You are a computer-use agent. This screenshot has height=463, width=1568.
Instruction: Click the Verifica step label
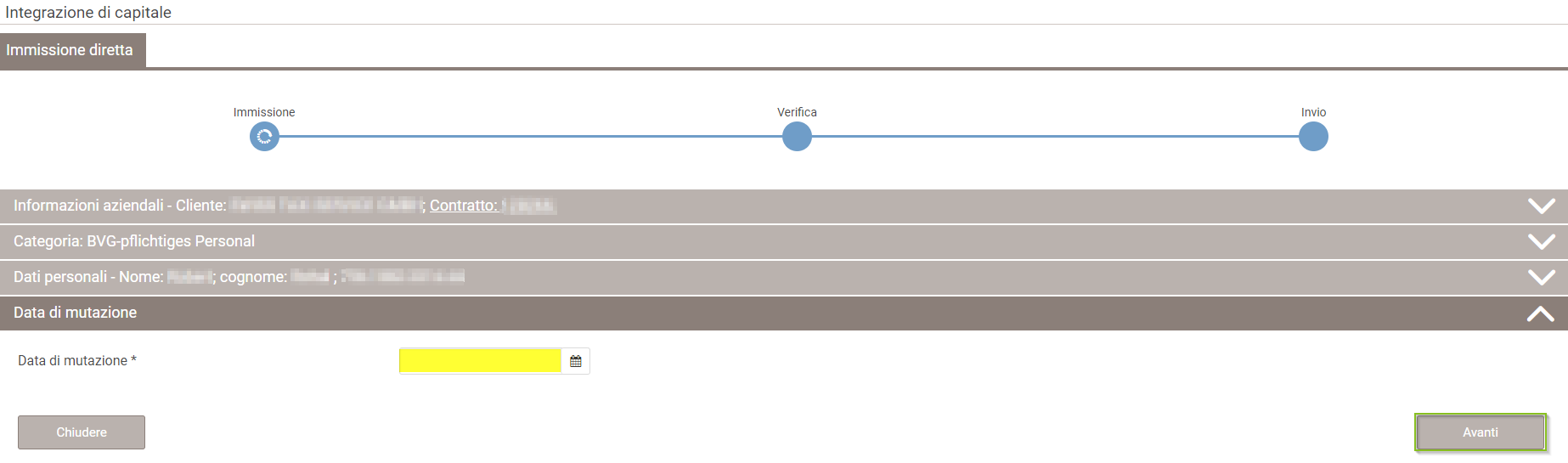(797, 112)
